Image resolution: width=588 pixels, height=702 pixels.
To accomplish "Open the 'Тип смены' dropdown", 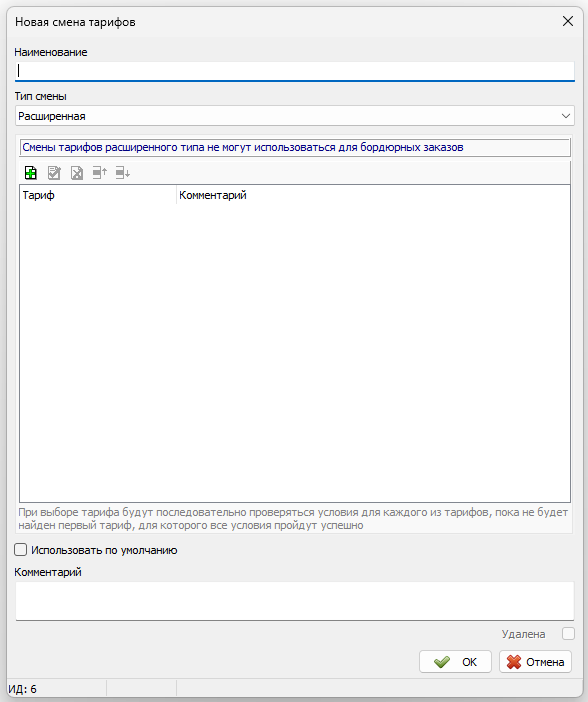I will 295,116.
